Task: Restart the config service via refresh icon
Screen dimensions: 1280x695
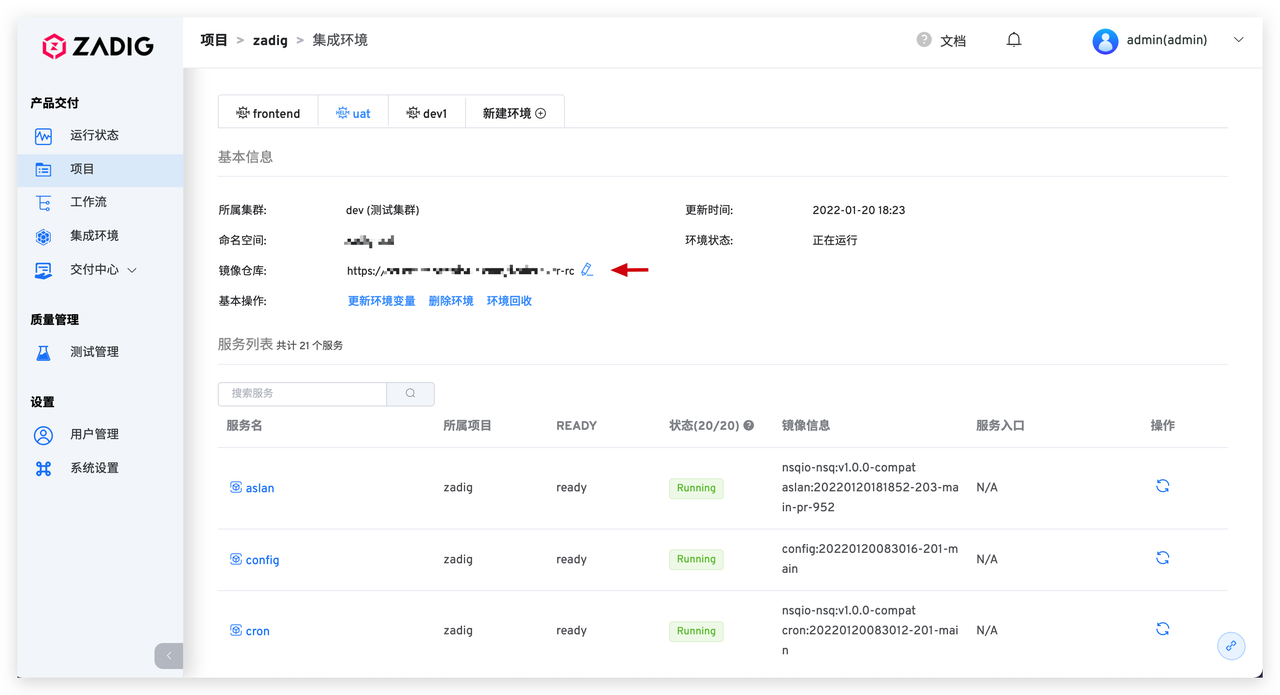Action: point(1162,558)
